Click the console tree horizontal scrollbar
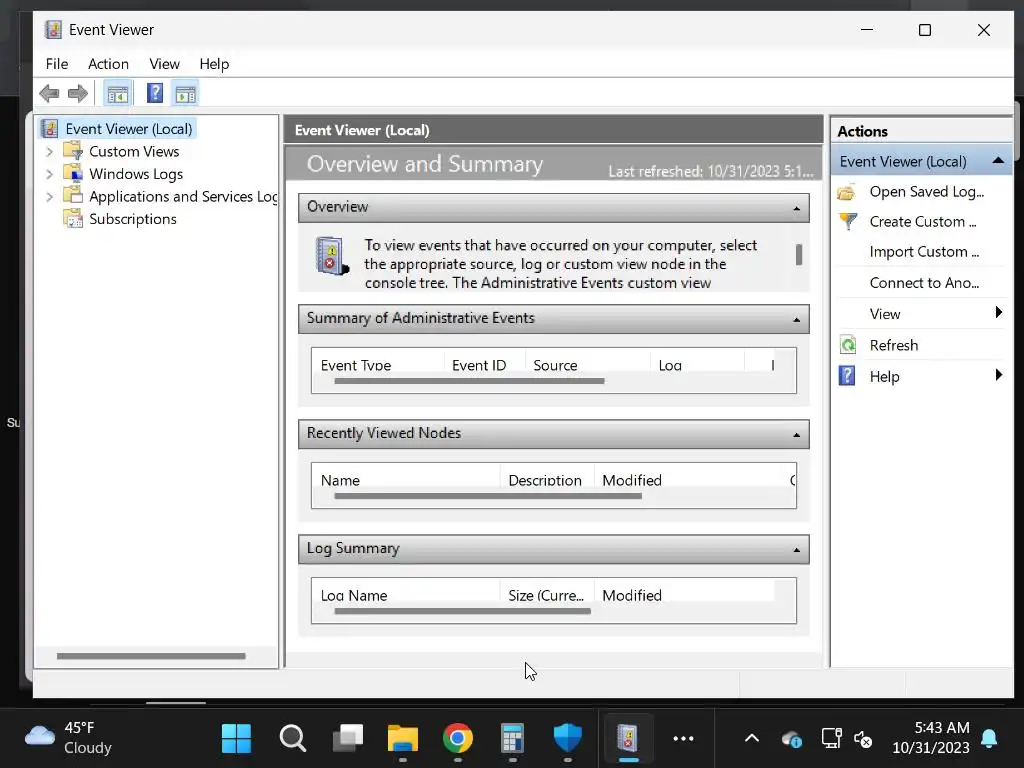This screenshot has height=768, width=1024. click(151, 656)
